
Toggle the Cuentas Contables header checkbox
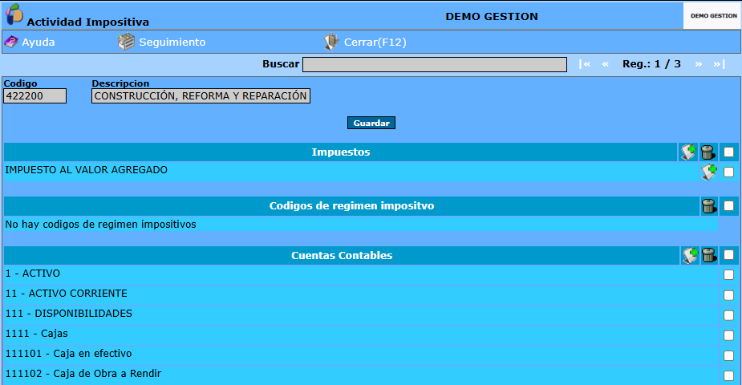(x=729, y=255)
